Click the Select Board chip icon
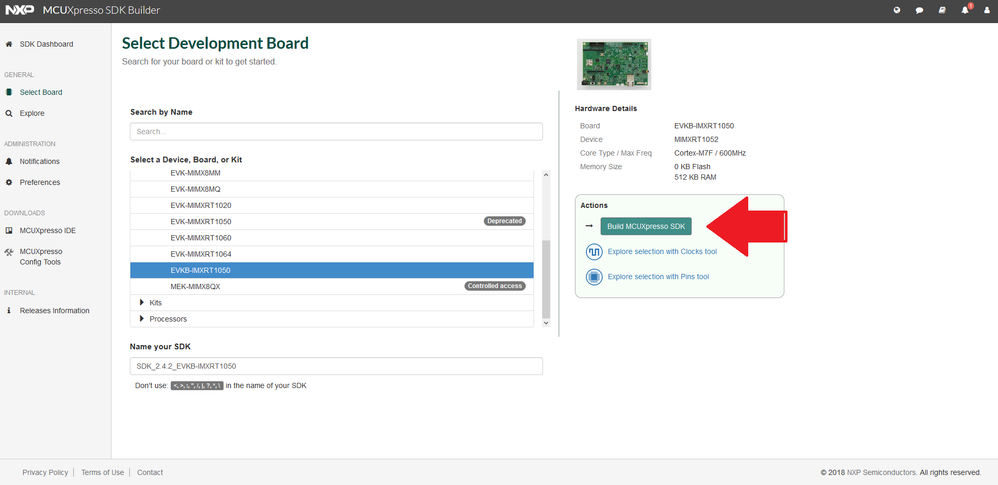Viewport: 998px width, 485px height. click(9, 92)
